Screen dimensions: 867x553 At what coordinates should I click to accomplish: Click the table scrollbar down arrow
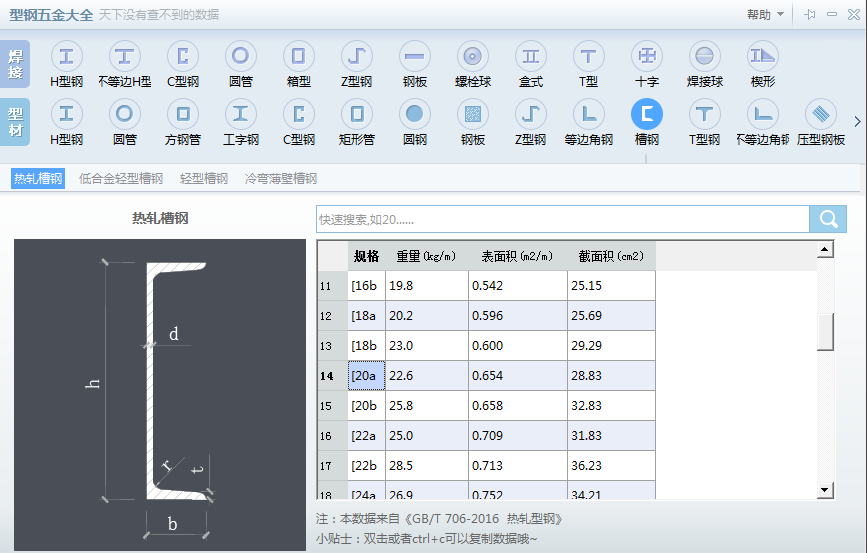(825, 490)
